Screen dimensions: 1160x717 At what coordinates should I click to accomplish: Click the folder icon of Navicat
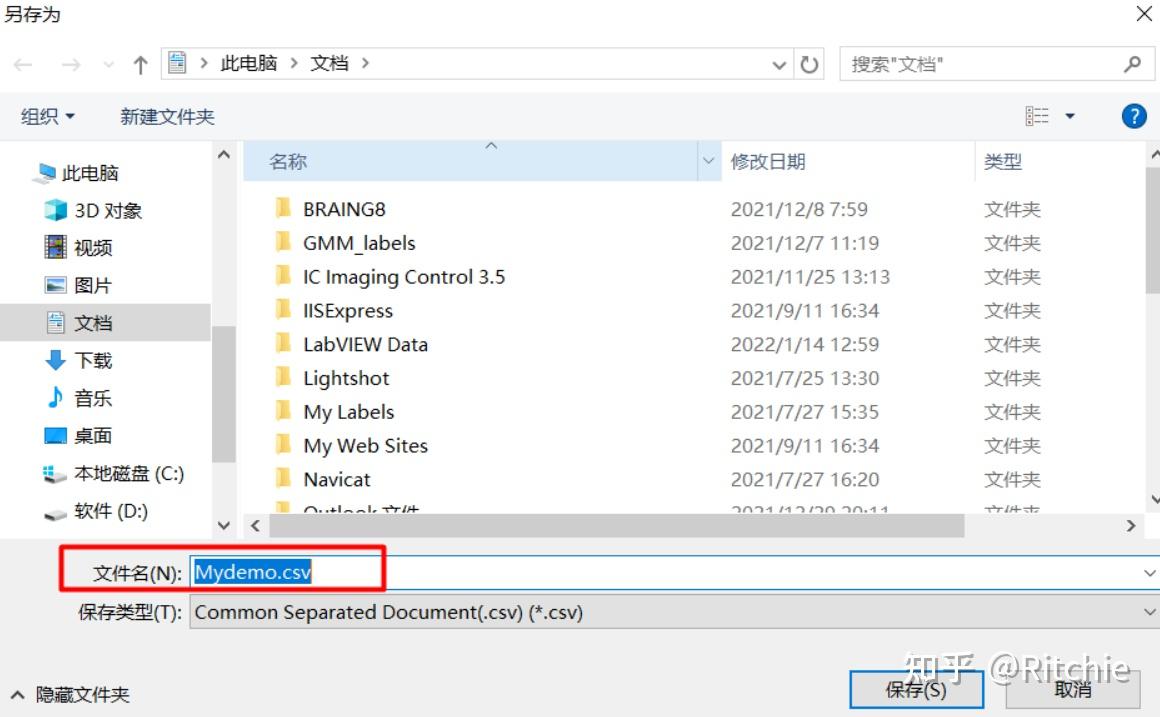283,478
